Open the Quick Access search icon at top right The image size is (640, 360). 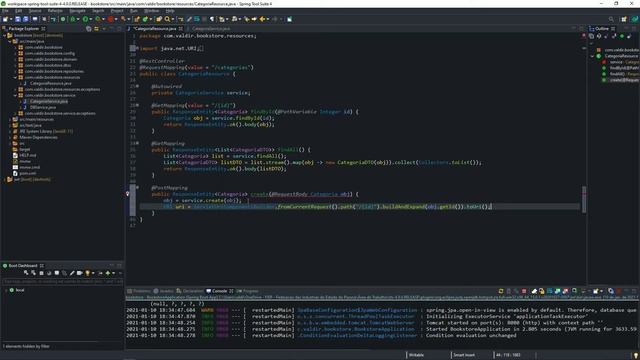(x=611, y=19)
